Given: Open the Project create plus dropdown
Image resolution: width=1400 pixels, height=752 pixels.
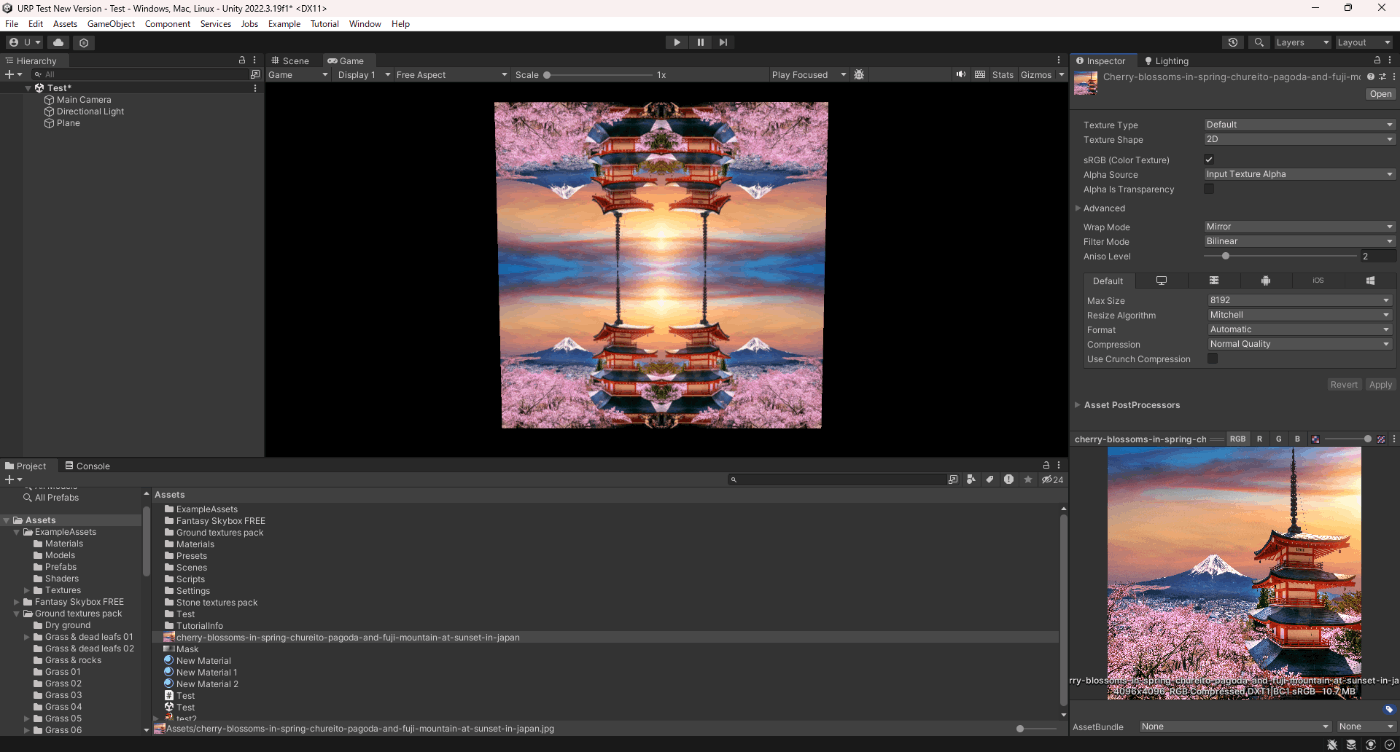Looking at the screenshot, I should pos(13,480).
